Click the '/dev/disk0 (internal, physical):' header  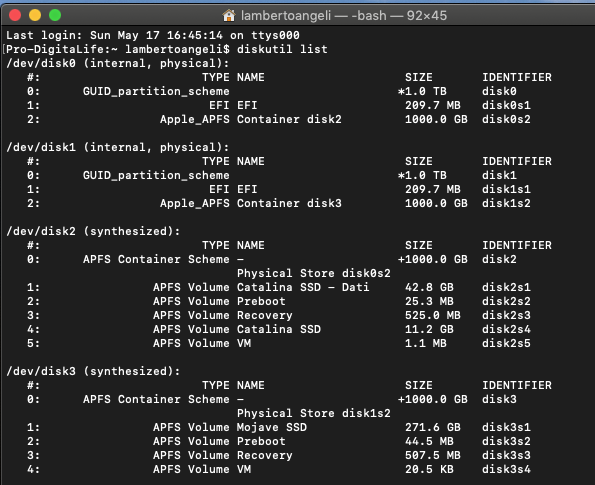pos(118,63)
